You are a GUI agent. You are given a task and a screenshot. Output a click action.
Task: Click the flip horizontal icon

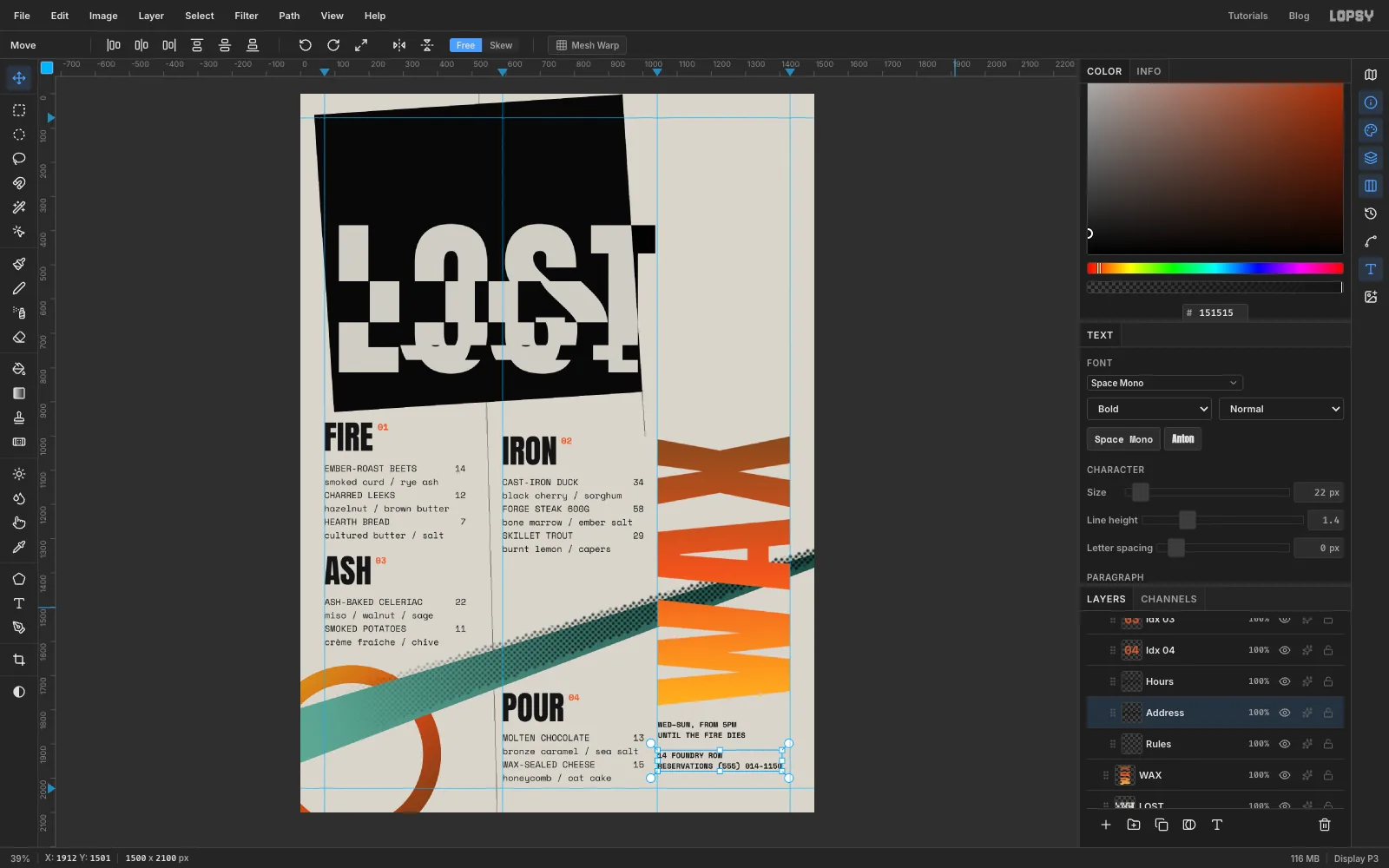click(x=398, y=45)
